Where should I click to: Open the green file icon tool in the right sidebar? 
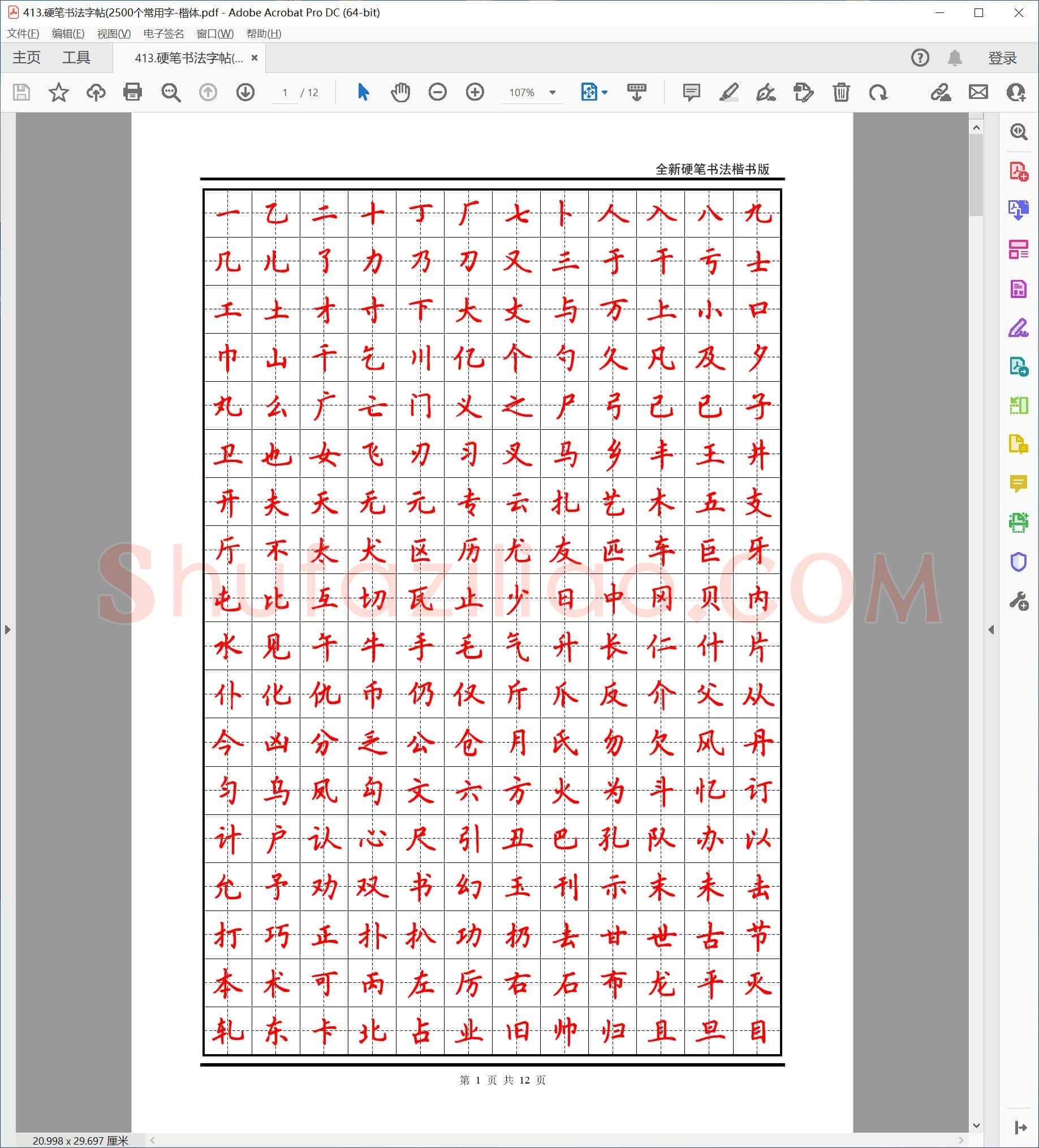point(1019,366)
